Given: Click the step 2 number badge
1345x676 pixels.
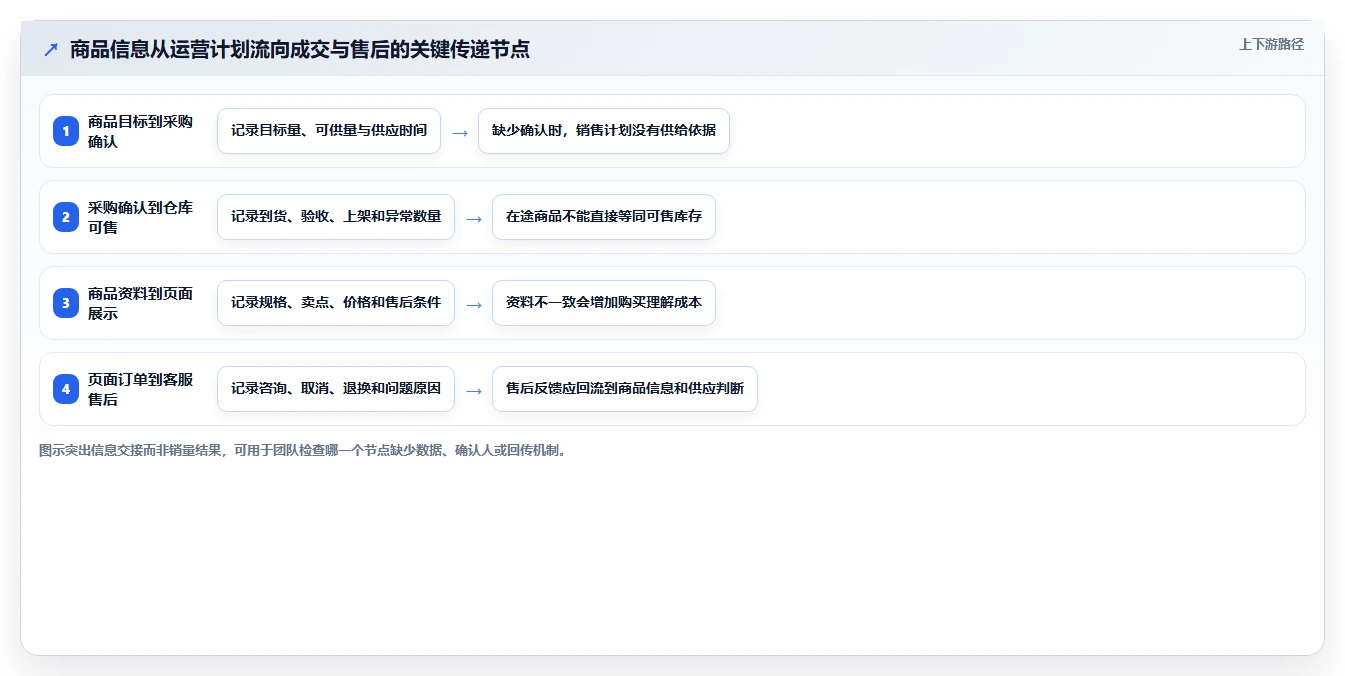Looking at the screenshot, I should [66, 217].
